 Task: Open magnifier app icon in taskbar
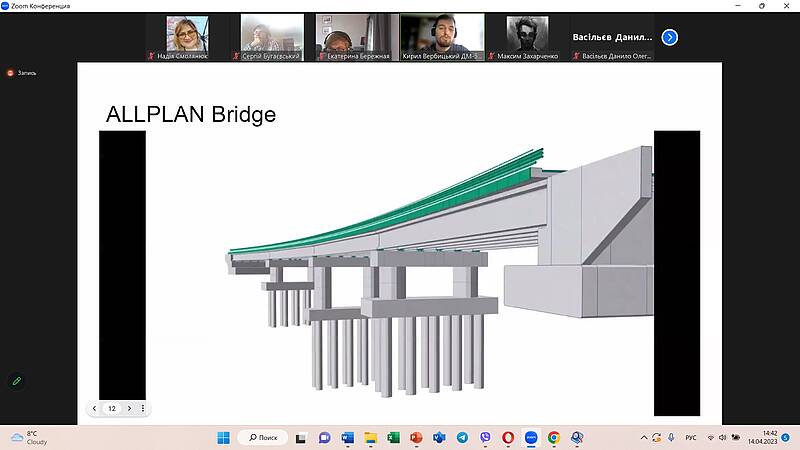pos(577,438)
